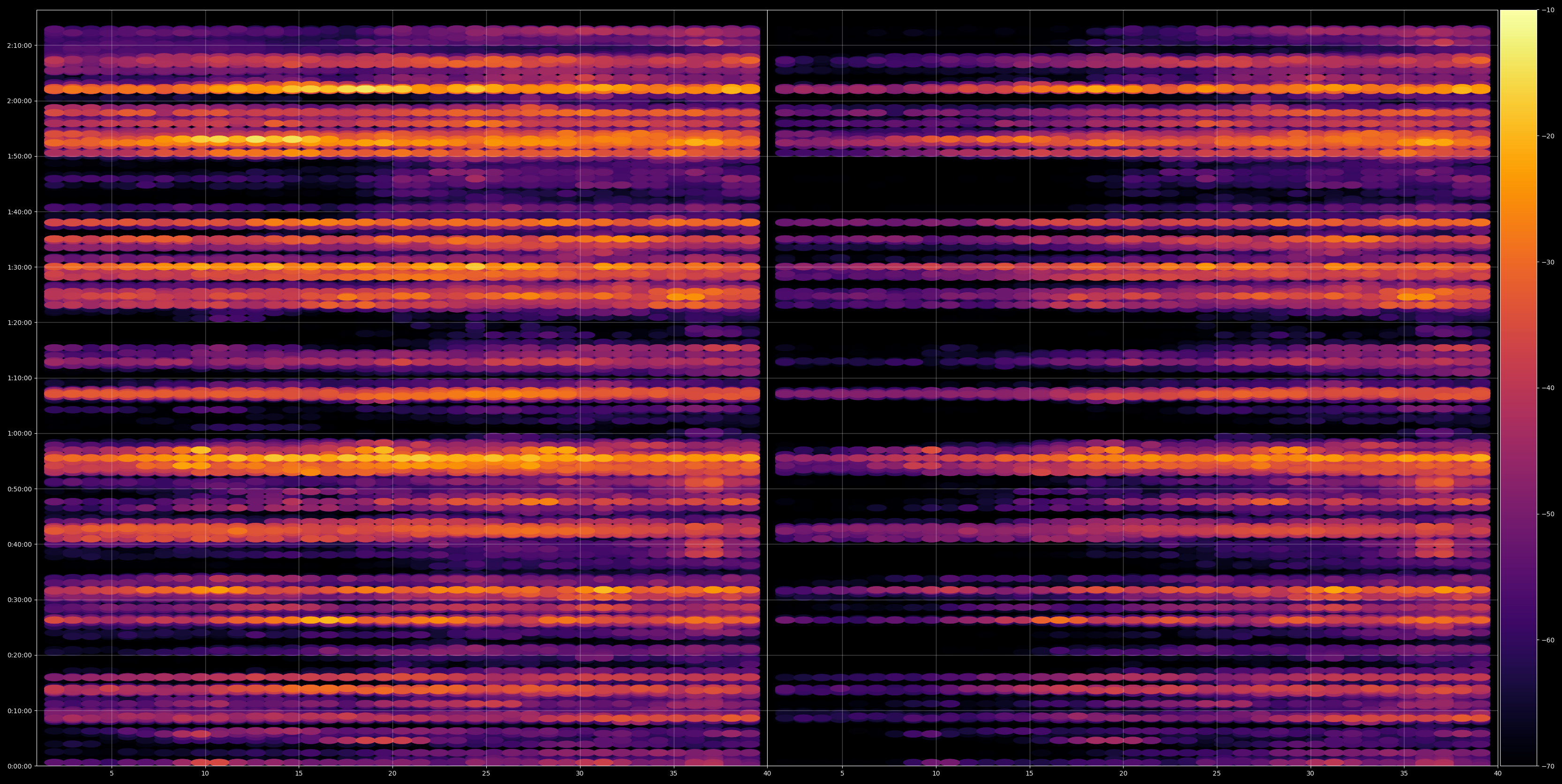
Task: Select the 1:40:00 time label
Action: click(x=19, y=211)
